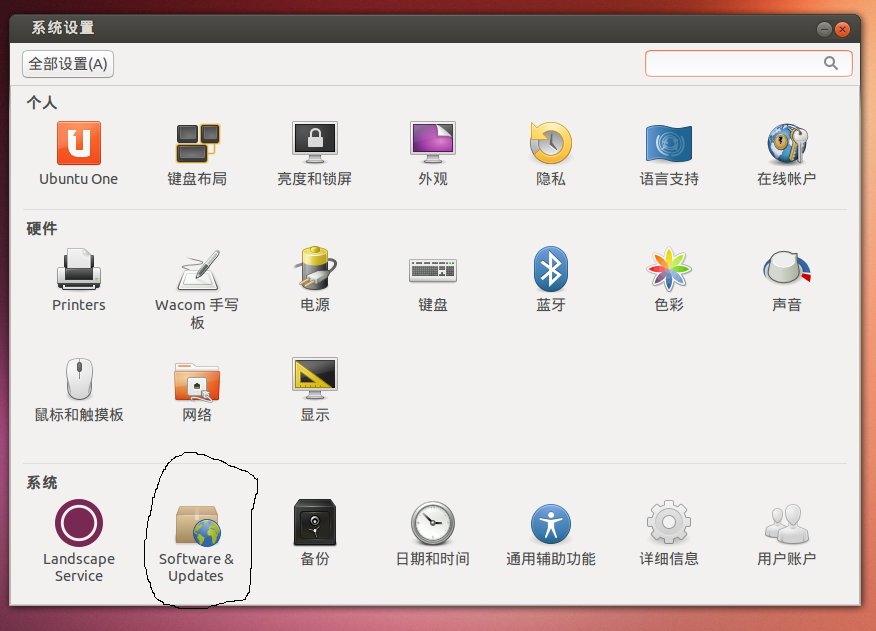
Task: Open 鼠标和触摸板 mouse settings
Action: (79, 390)
